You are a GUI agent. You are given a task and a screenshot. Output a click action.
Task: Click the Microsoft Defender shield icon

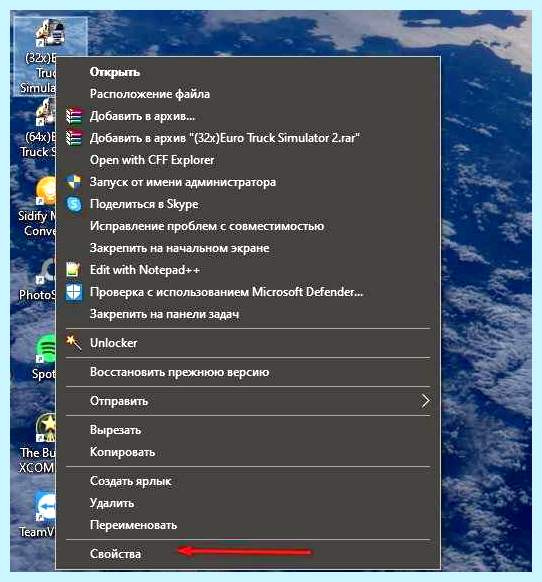(x=74, y=292)
